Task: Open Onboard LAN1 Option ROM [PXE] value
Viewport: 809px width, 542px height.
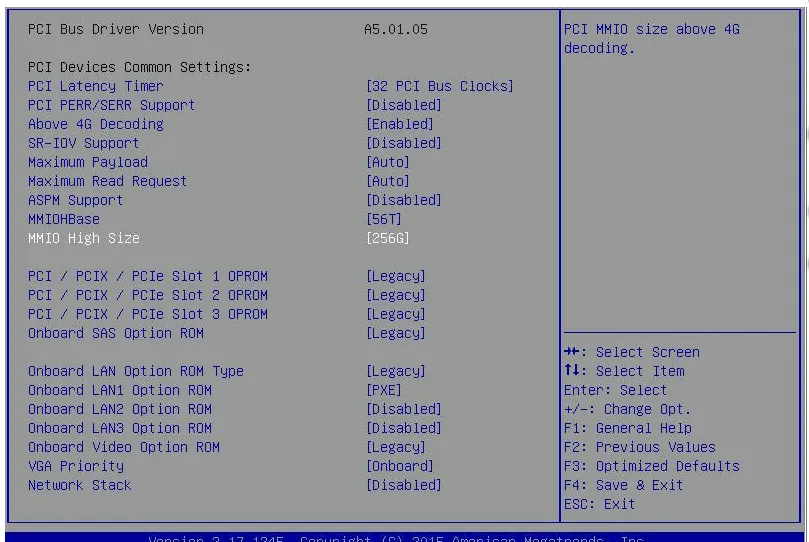Action: 384,390
